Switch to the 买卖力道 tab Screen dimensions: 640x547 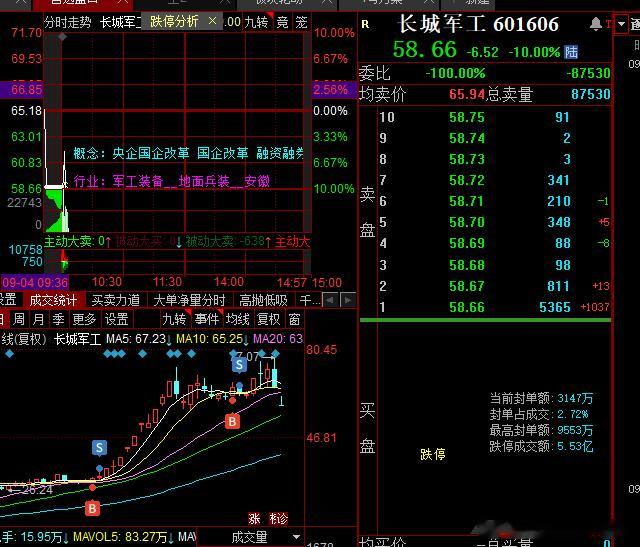click(116, 300)
